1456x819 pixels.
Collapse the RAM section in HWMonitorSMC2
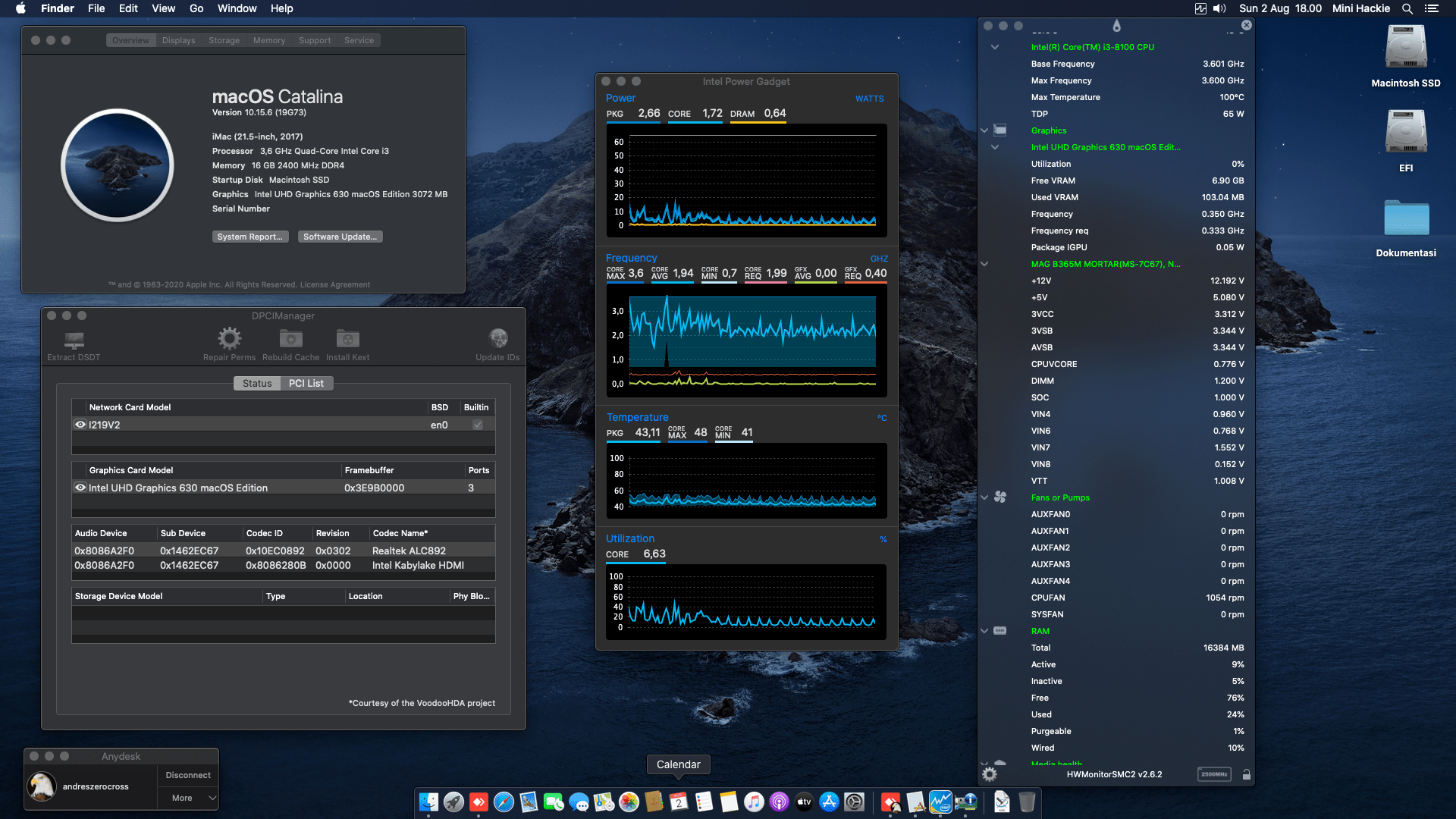pos(984,630)
